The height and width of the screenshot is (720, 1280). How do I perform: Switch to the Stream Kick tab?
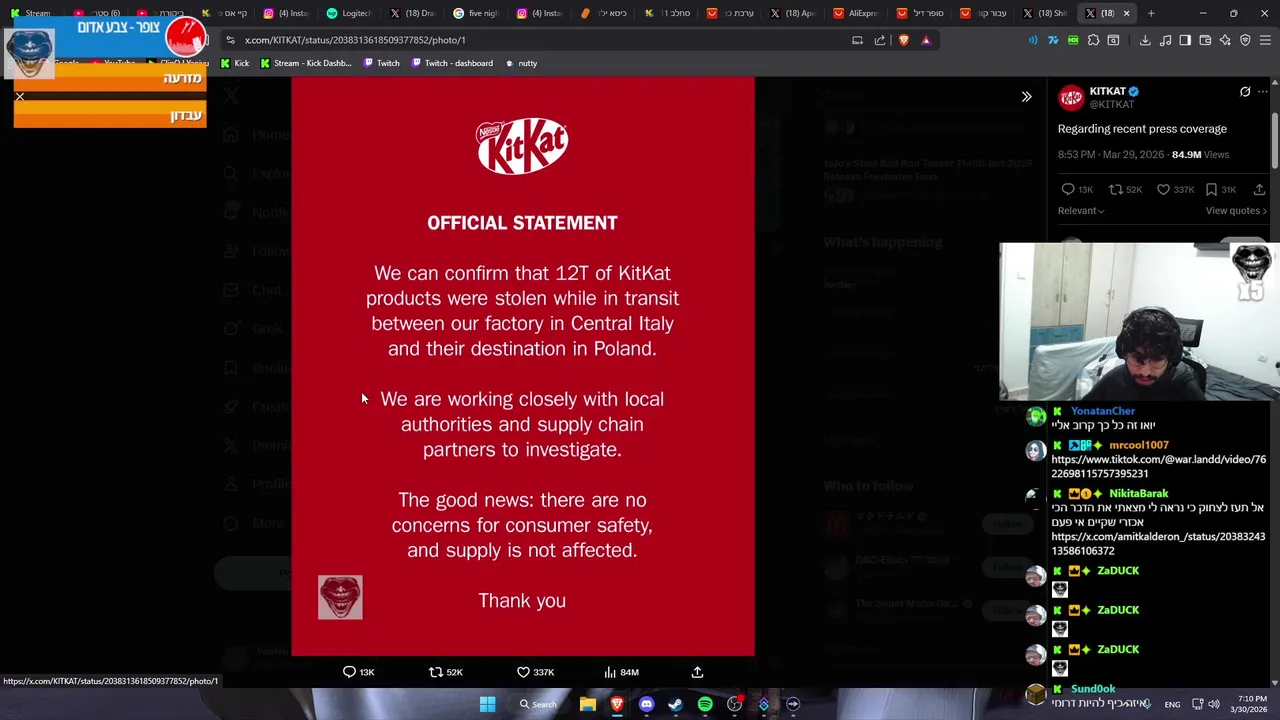coord(31,13)
